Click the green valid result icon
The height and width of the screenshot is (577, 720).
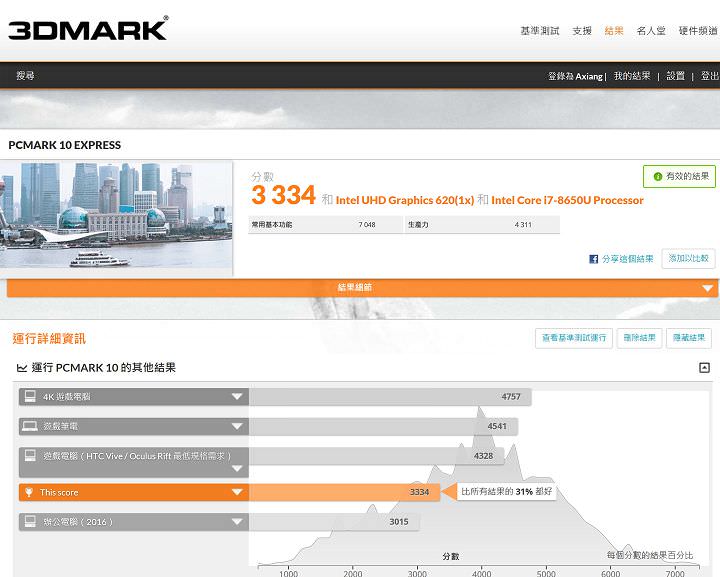[658, 177]
